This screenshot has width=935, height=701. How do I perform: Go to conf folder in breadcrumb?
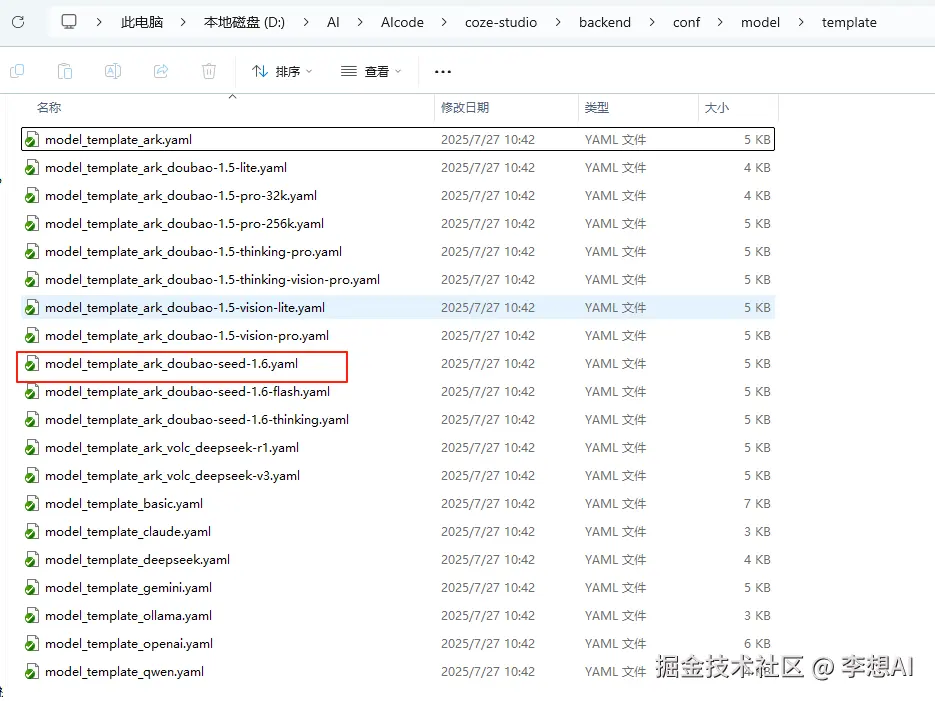click(x=686, y=22)
